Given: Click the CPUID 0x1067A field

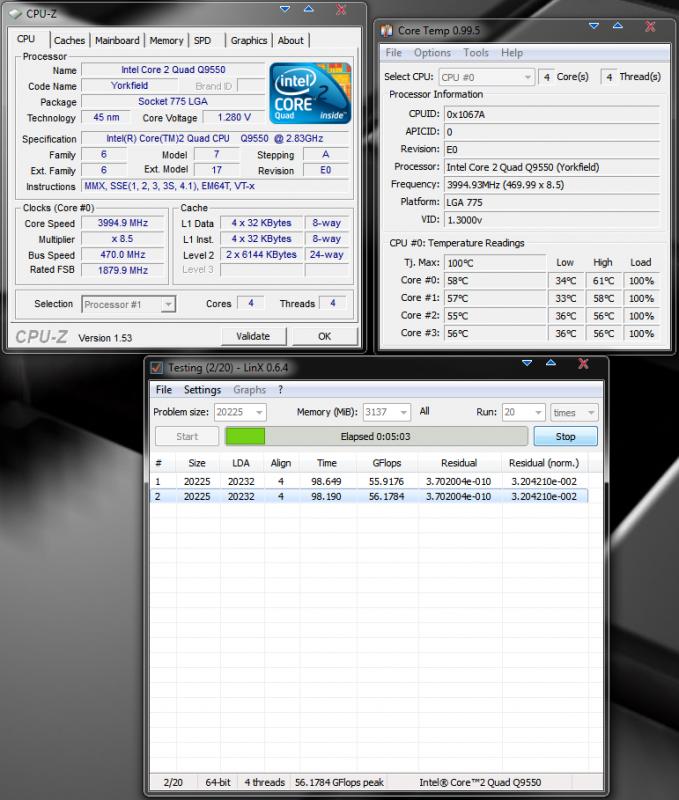Looking at the screenshot, I should [551, 114].
